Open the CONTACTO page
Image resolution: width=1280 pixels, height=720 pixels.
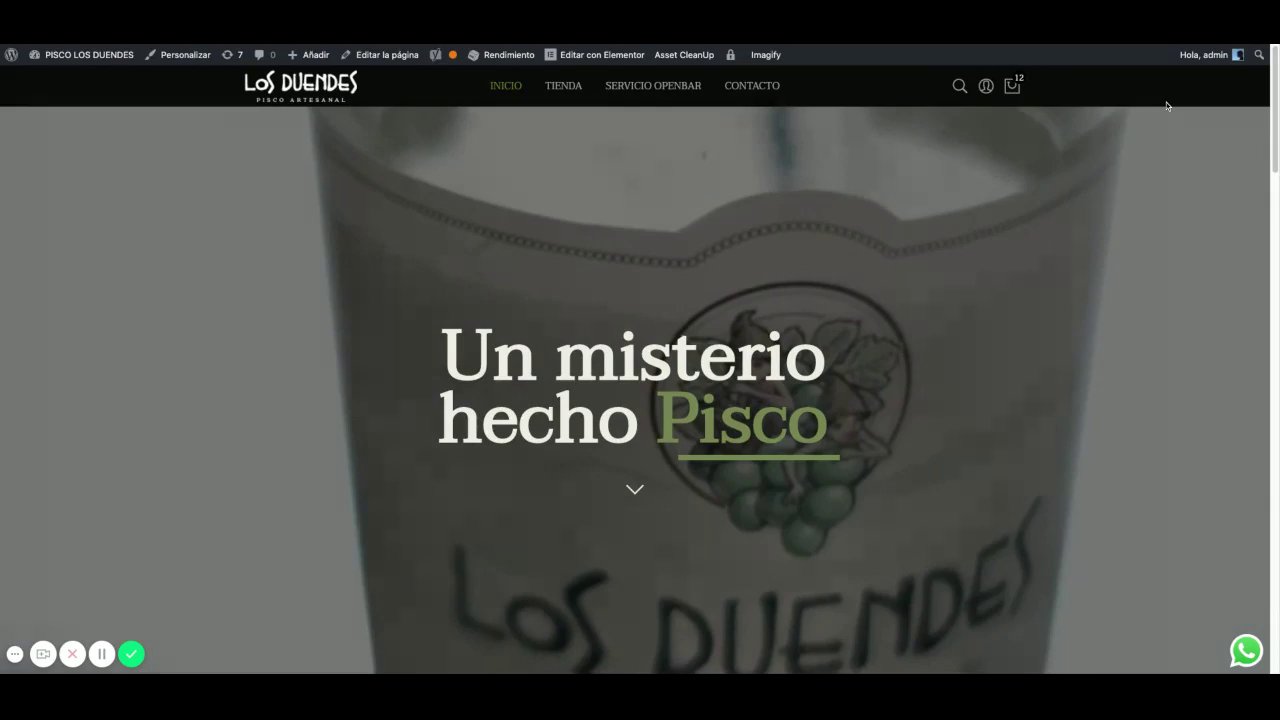click(752, 86)
